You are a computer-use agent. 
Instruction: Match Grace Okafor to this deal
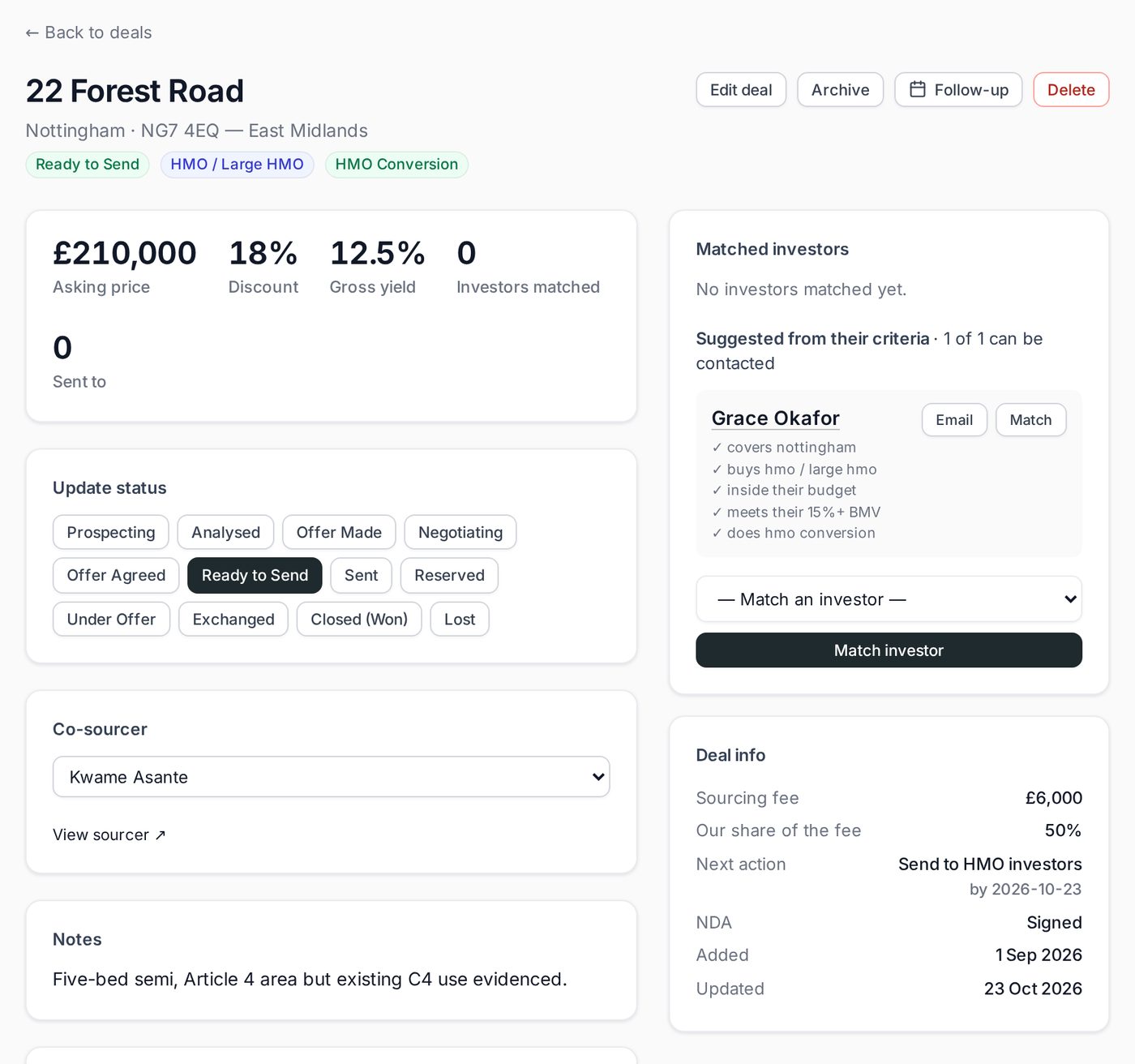[x=1030, y=419]
